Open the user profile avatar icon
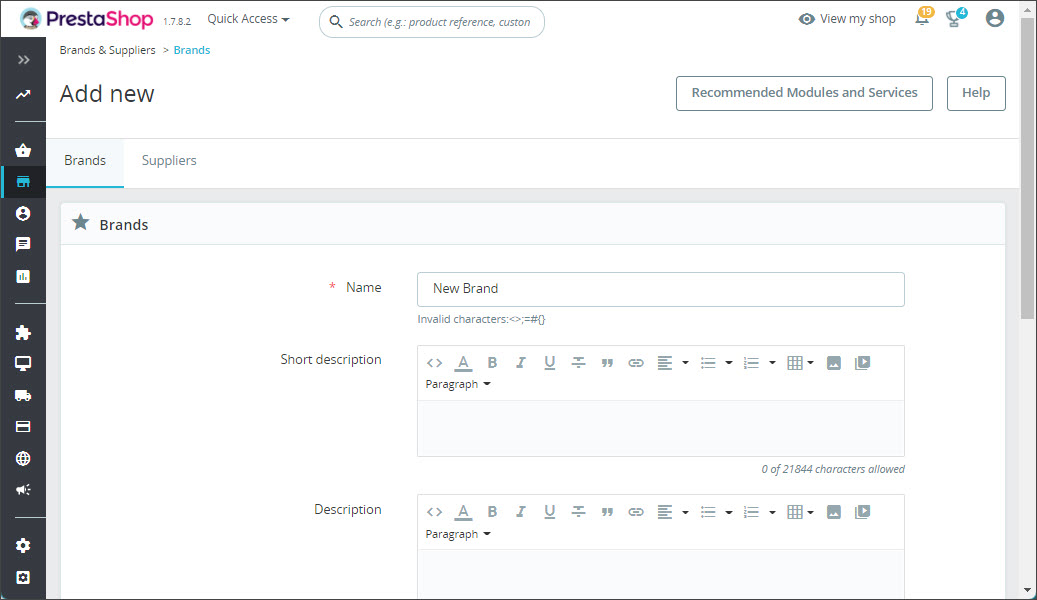 pyautogui.click(x=995, y=18)
